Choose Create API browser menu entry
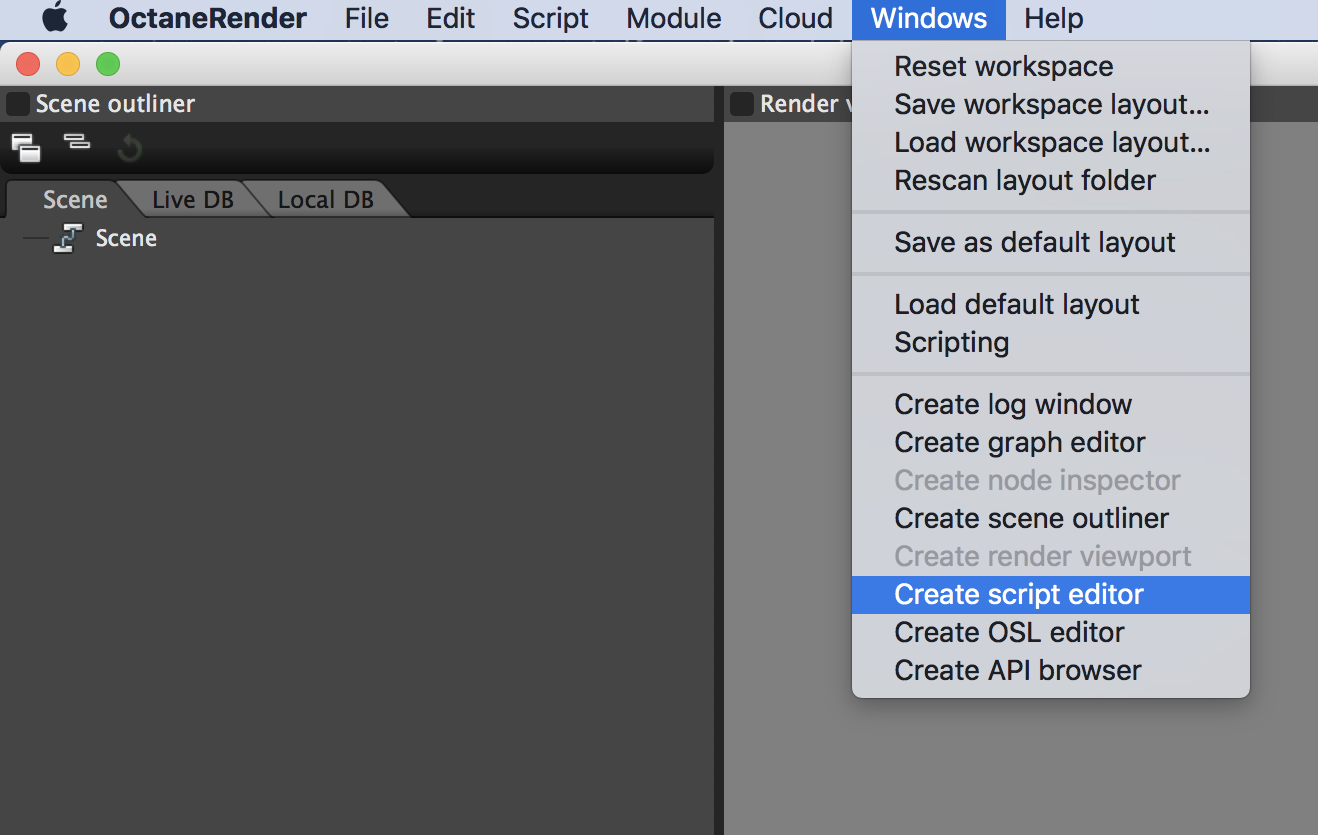 coord(1017,670)
